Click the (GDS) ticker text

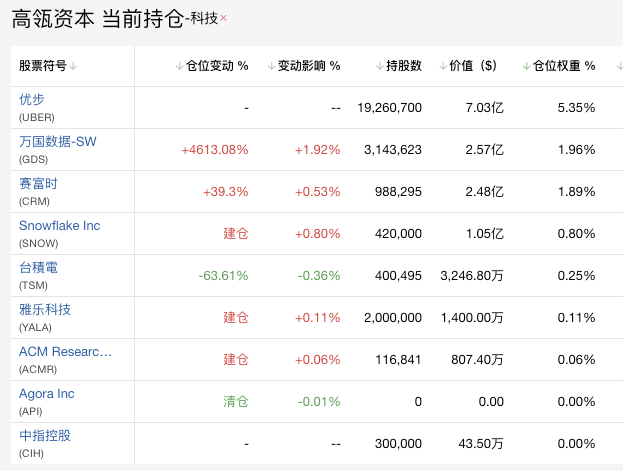coord(33,160)
